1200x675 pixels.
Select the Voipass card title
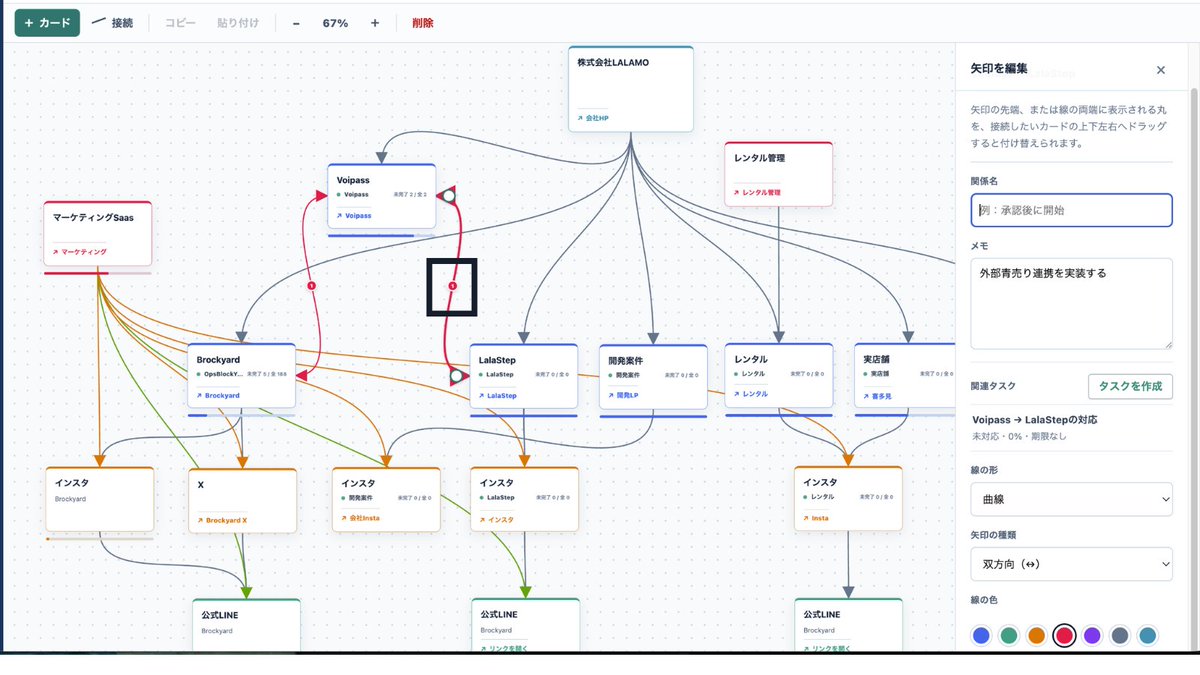coord(354,180)
